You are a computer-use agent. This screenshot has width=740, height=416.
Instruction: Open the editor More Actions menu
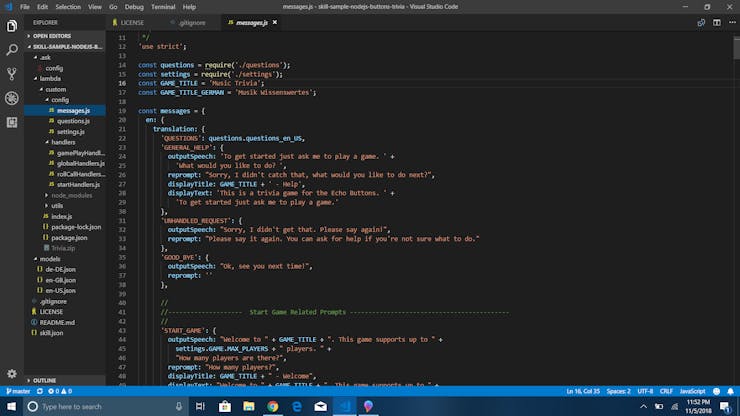click(x=732, y=23)
